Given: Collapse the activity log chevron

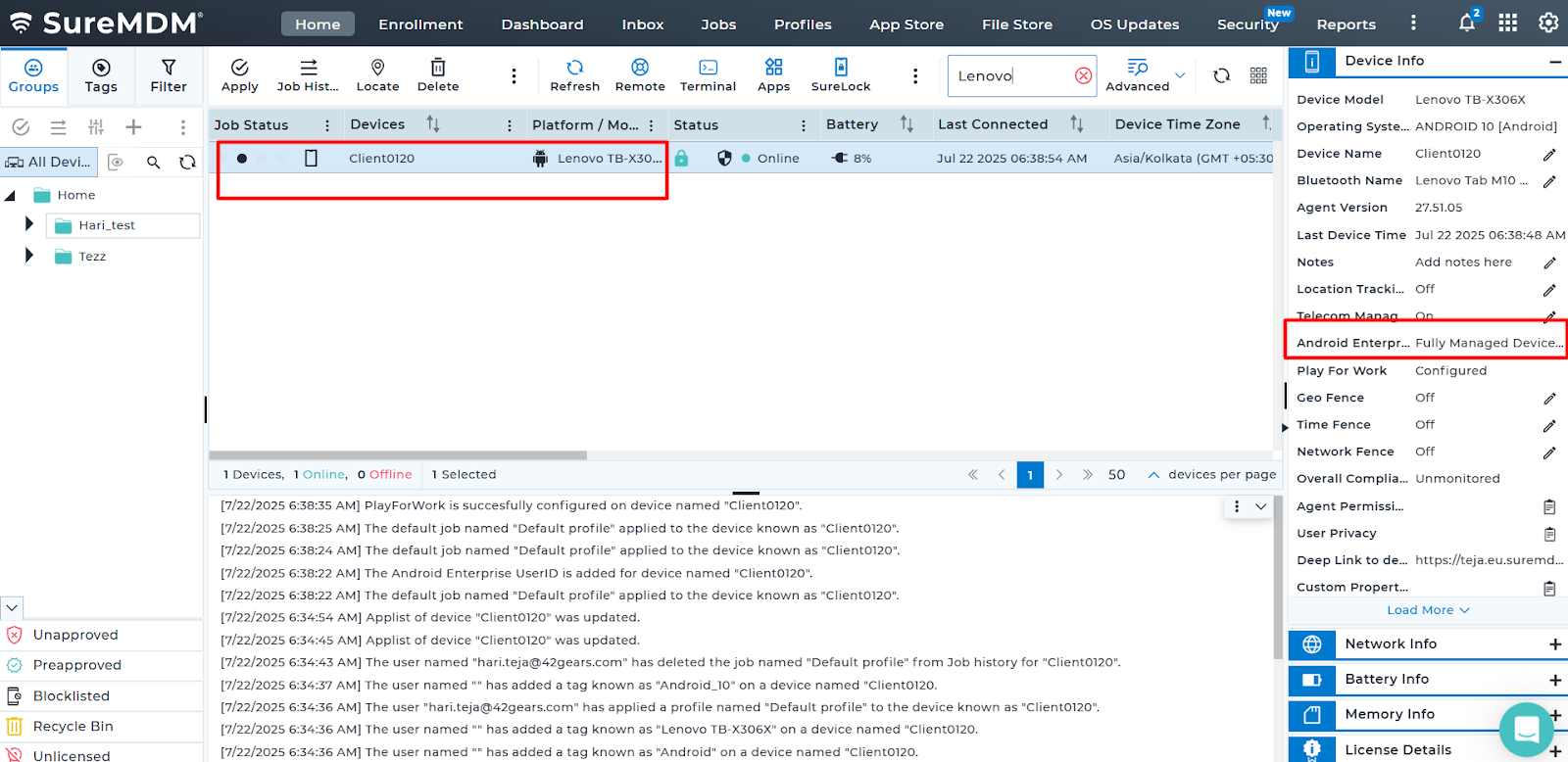Looking at the screenshot, I should pyautogui.click(x=1261, y=506).
